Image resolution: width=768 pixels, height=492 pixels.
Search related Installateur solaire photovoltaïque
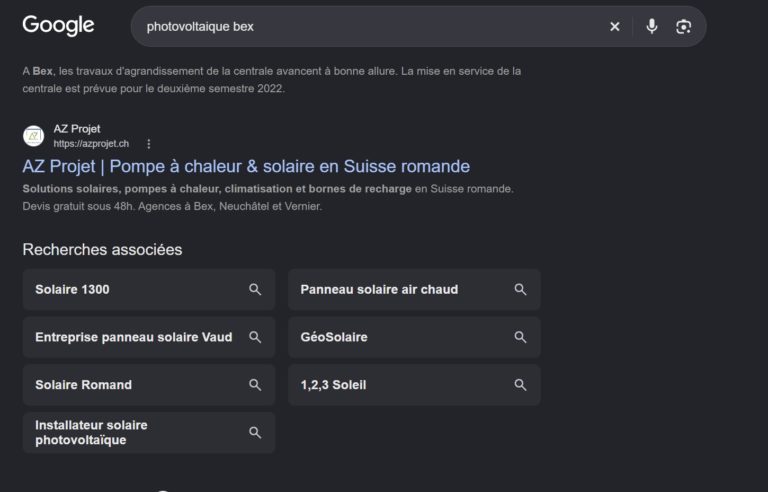[x=149, y=433]
